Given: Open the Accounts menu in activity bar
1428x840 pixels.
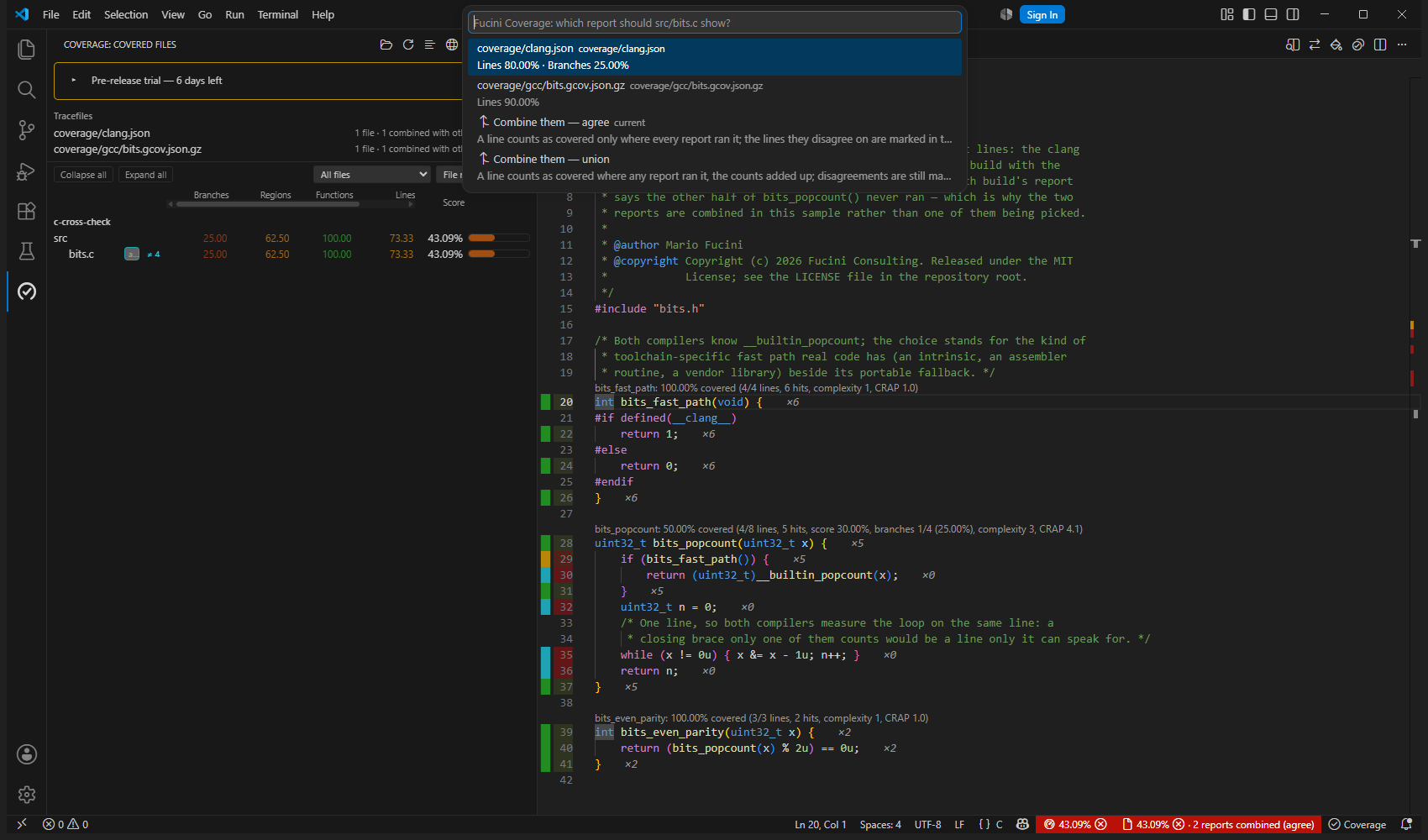Looking at the screenshot, I should [27, 754].
